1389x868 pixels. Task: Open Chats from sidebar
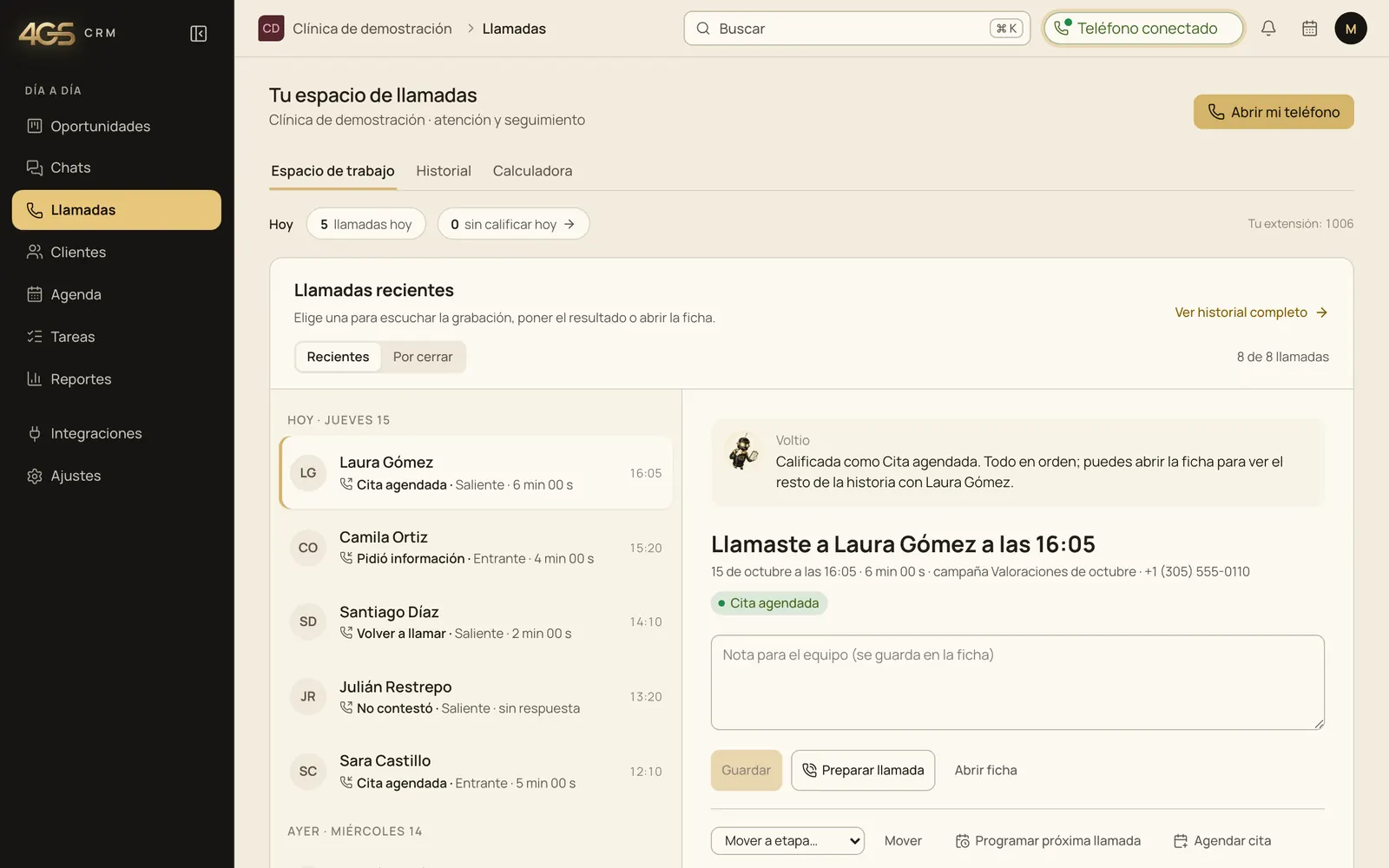pyautogui.click(x=116, y=168)
